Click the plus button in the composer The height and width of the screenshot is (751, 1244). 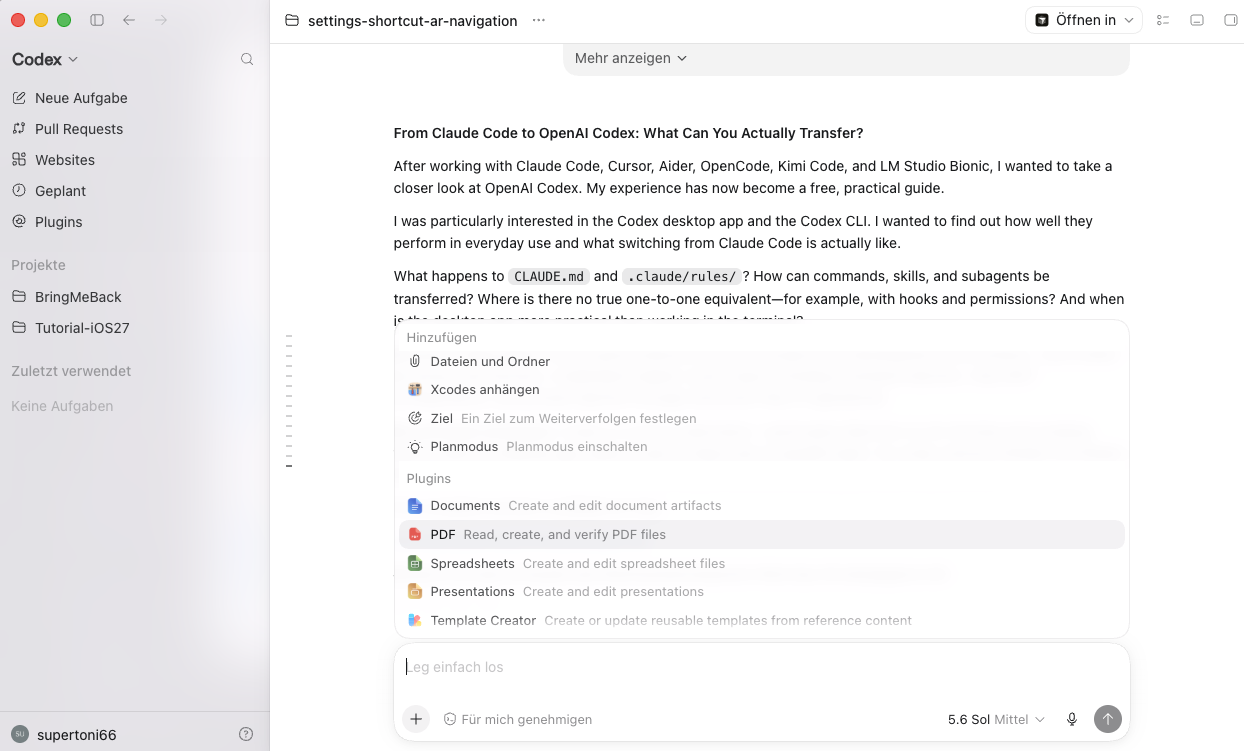tap(416, 719)
